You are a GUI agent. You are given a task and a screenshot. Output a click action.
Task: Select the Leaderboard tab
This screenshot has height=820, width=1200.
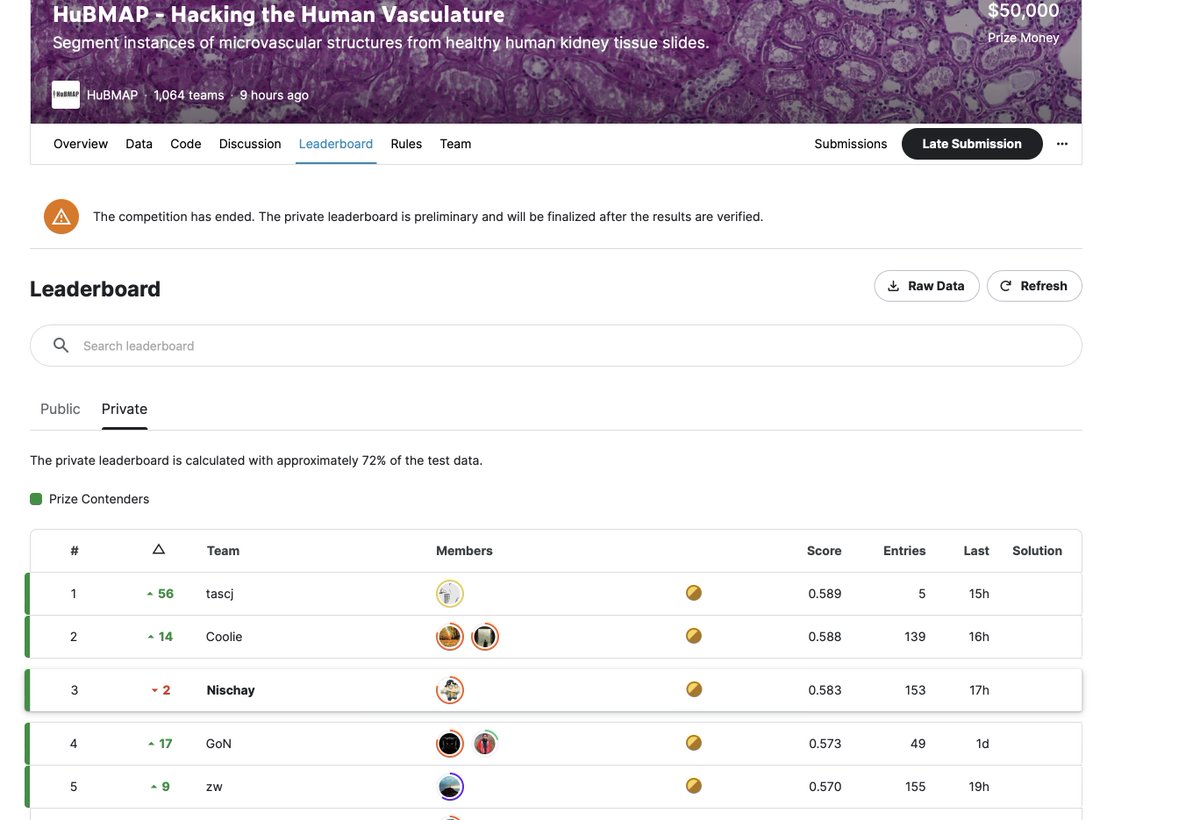(336, 144)
